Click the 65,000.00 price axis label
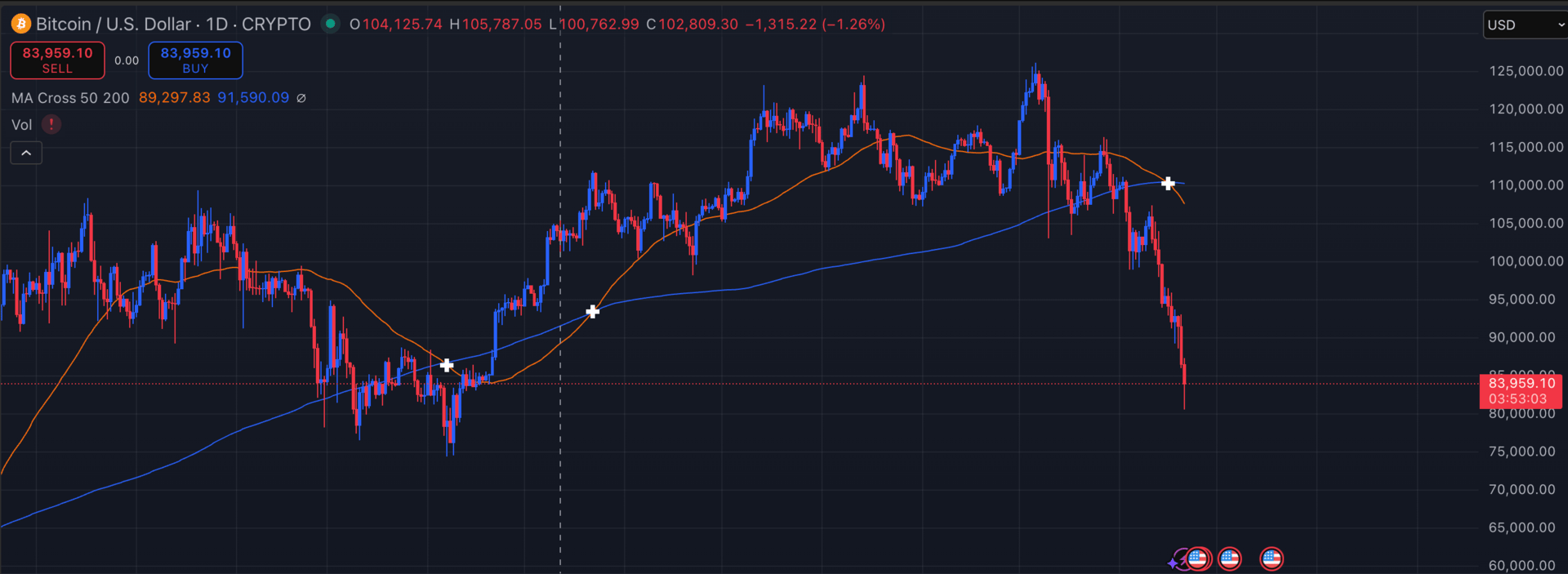This screenshot has height=574, width=1568. [x=1522, y=527]
